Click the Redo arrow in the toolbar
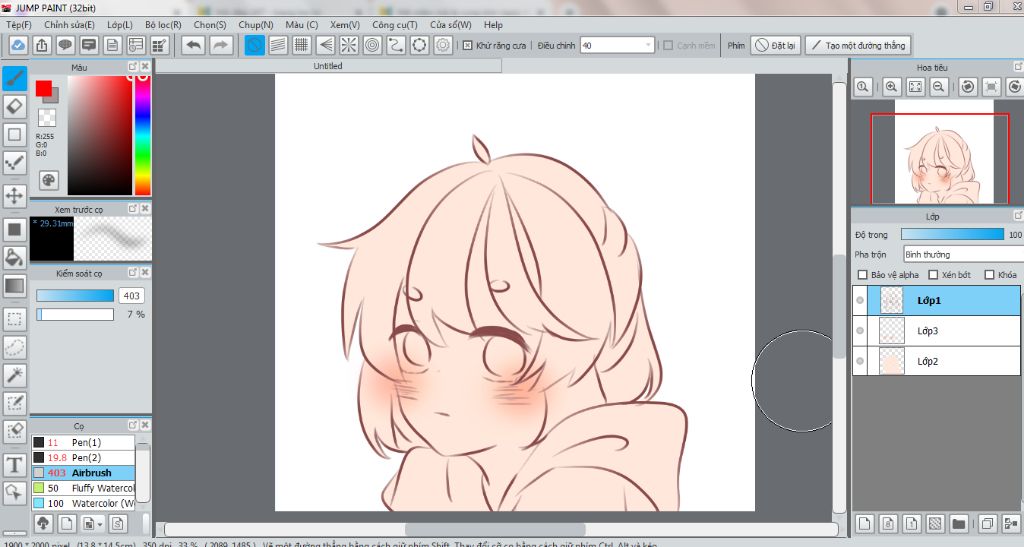Image resolution: width=1024 pixels, height=547 pixels. [x=221, y=45]
